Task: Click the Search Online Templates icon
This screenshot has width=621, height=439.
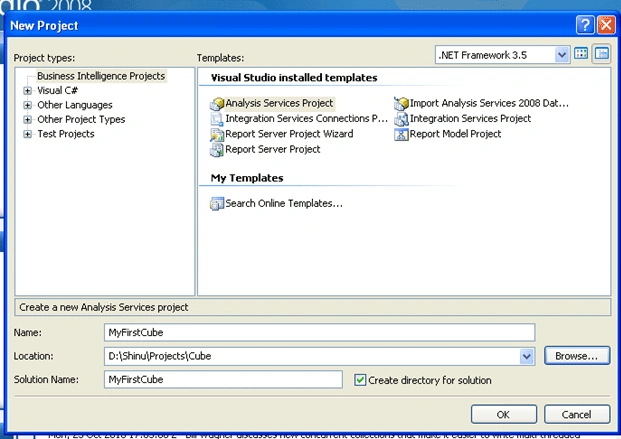Action: tap(217, 204)
